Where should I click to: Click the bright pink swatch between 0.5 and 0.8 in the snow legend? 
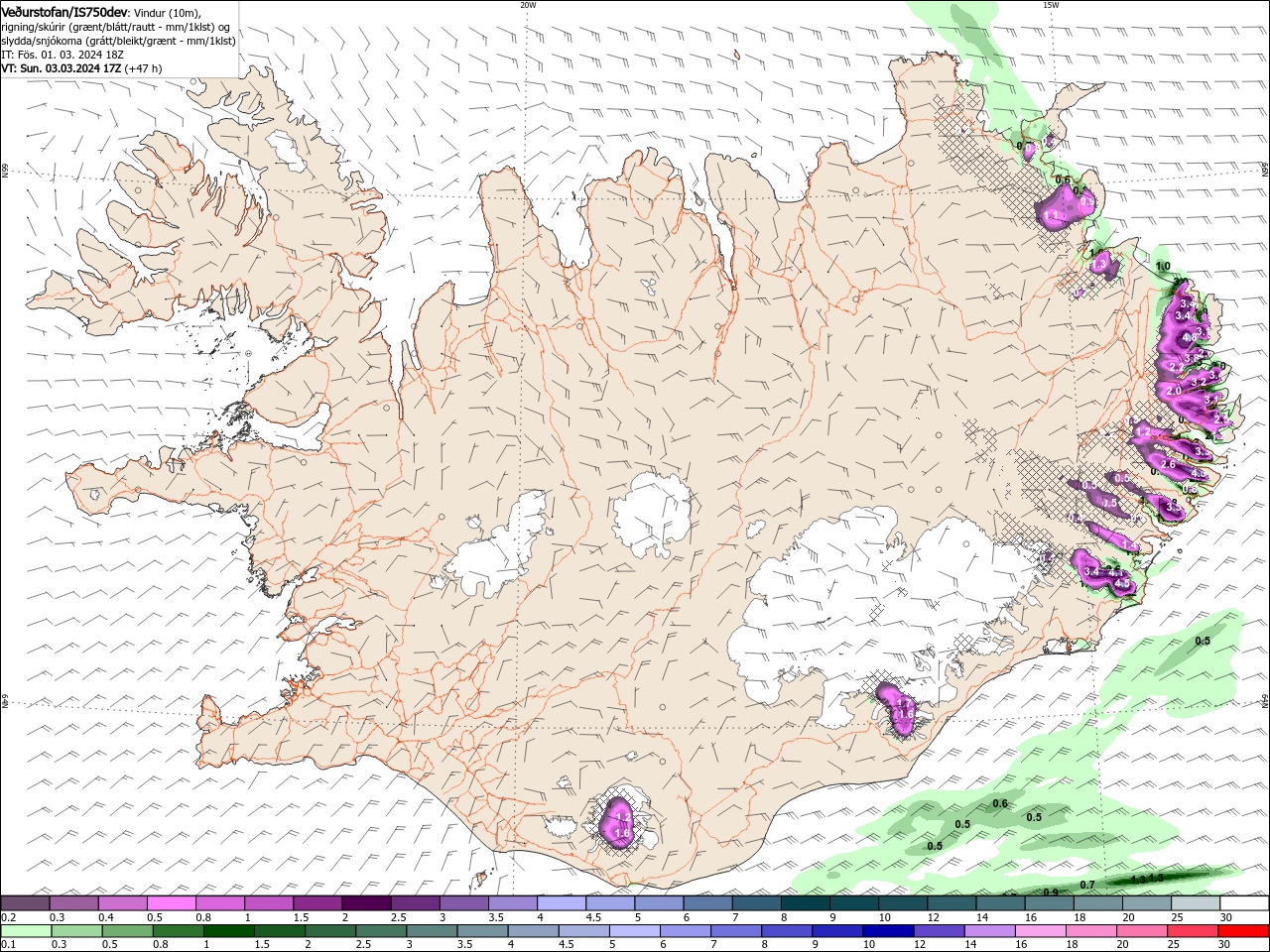[x=172, y=903]
